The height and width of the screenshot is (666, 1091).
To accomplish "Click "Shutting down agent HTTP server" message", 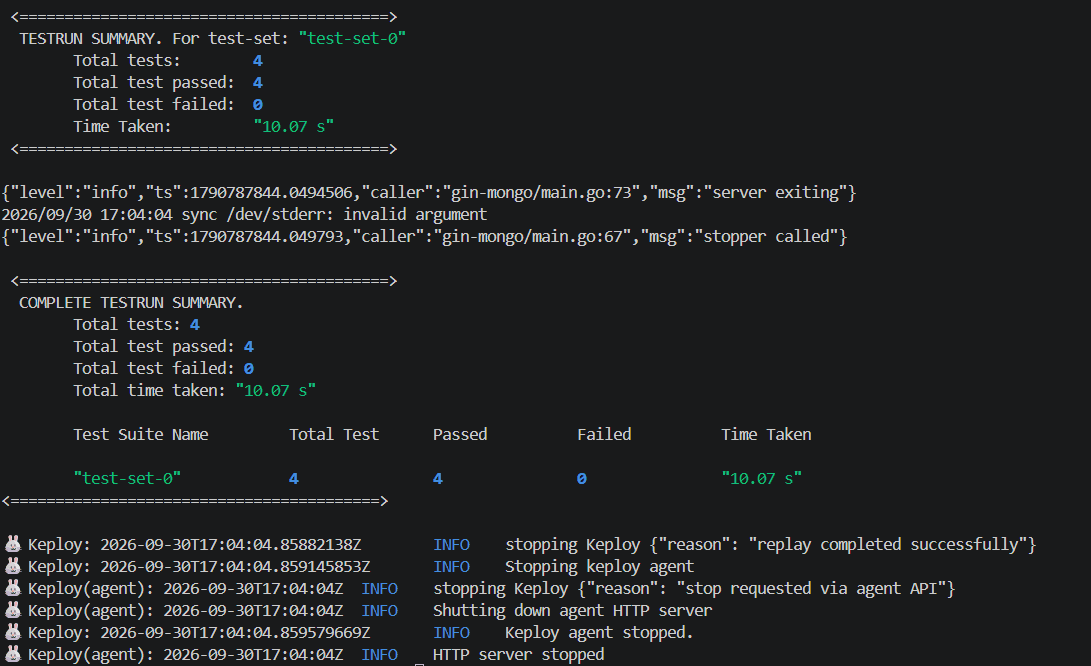I will [x=573, y=610].
